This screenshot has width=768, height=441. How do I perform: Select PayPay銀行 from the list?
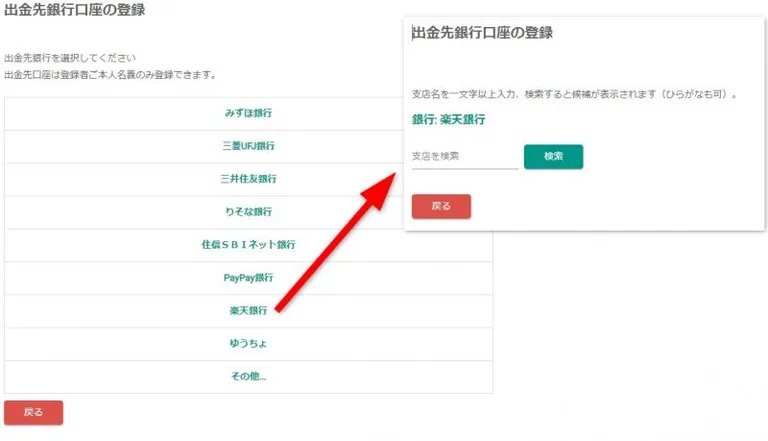tap(248, 278)
